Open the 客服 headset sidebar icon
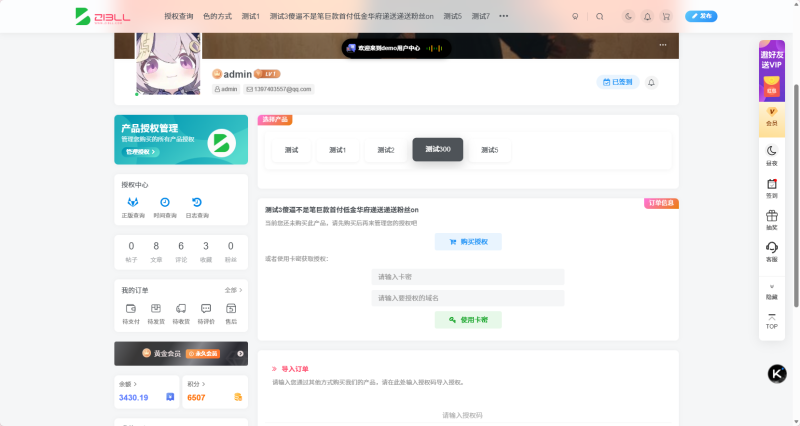This screenshot has width=800, height=426. click(771, 253)
